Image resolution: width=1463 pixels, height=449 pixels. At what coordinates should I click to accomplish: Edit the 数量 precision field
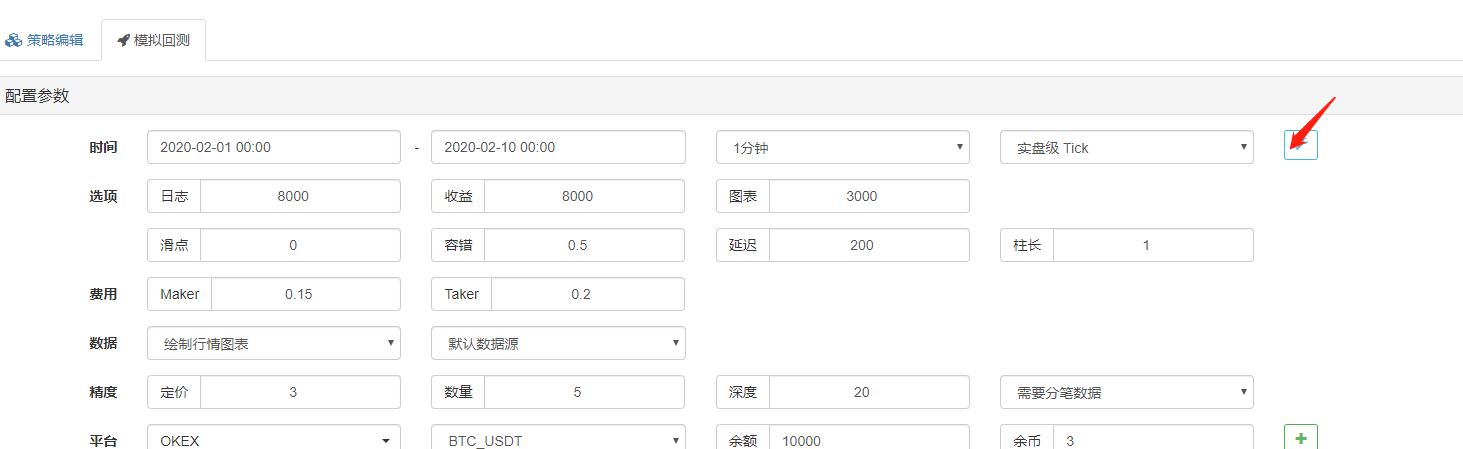[x=585, y=392]
